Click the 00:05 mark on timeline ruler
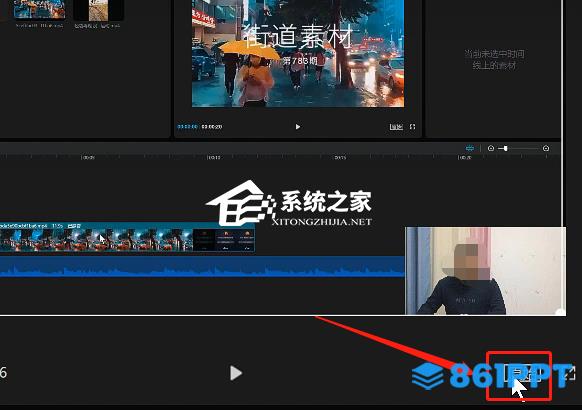 [x=88, y=158]
